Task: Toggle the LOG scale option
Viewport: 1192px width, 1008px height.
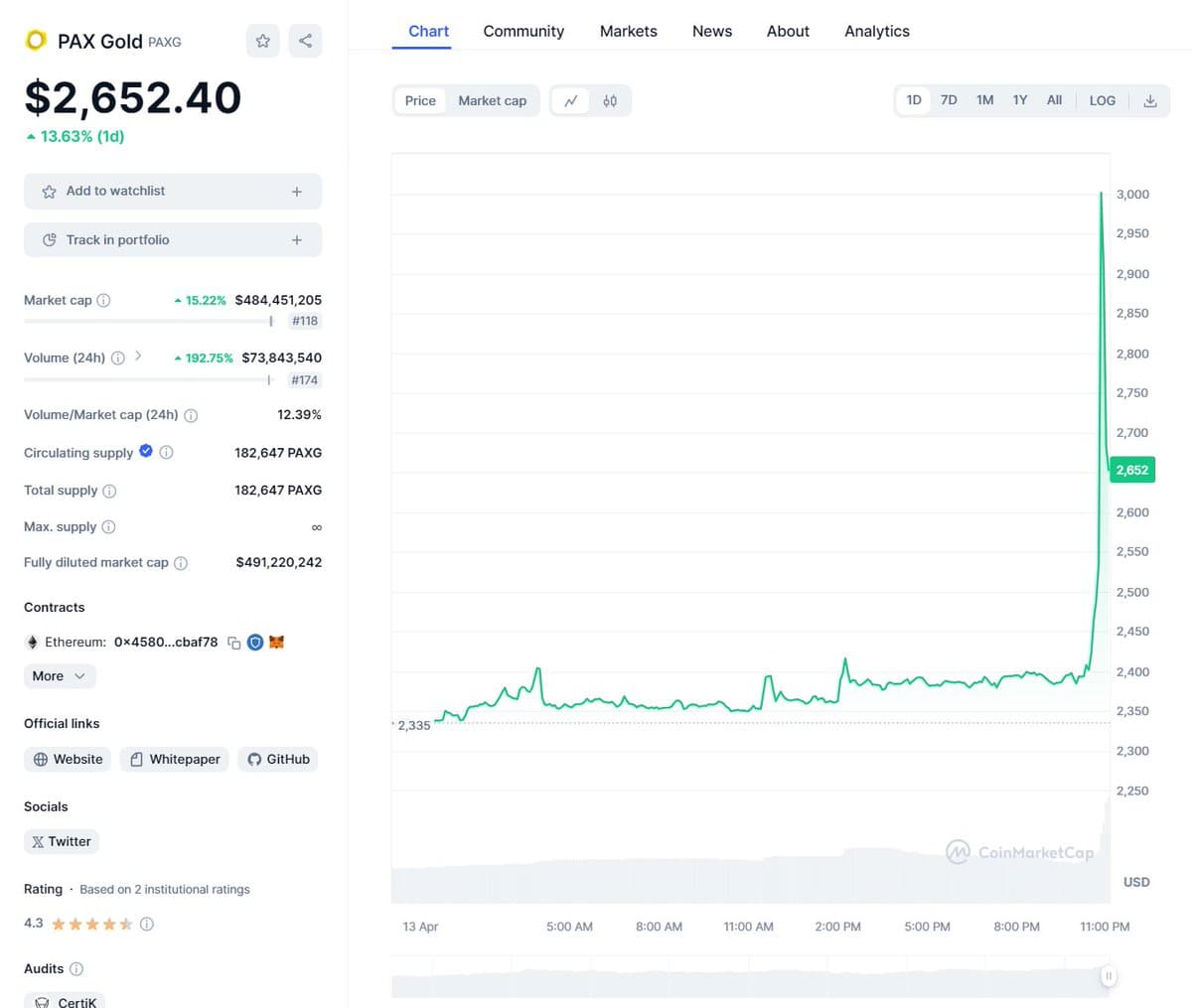Action: coord(1103,100)
